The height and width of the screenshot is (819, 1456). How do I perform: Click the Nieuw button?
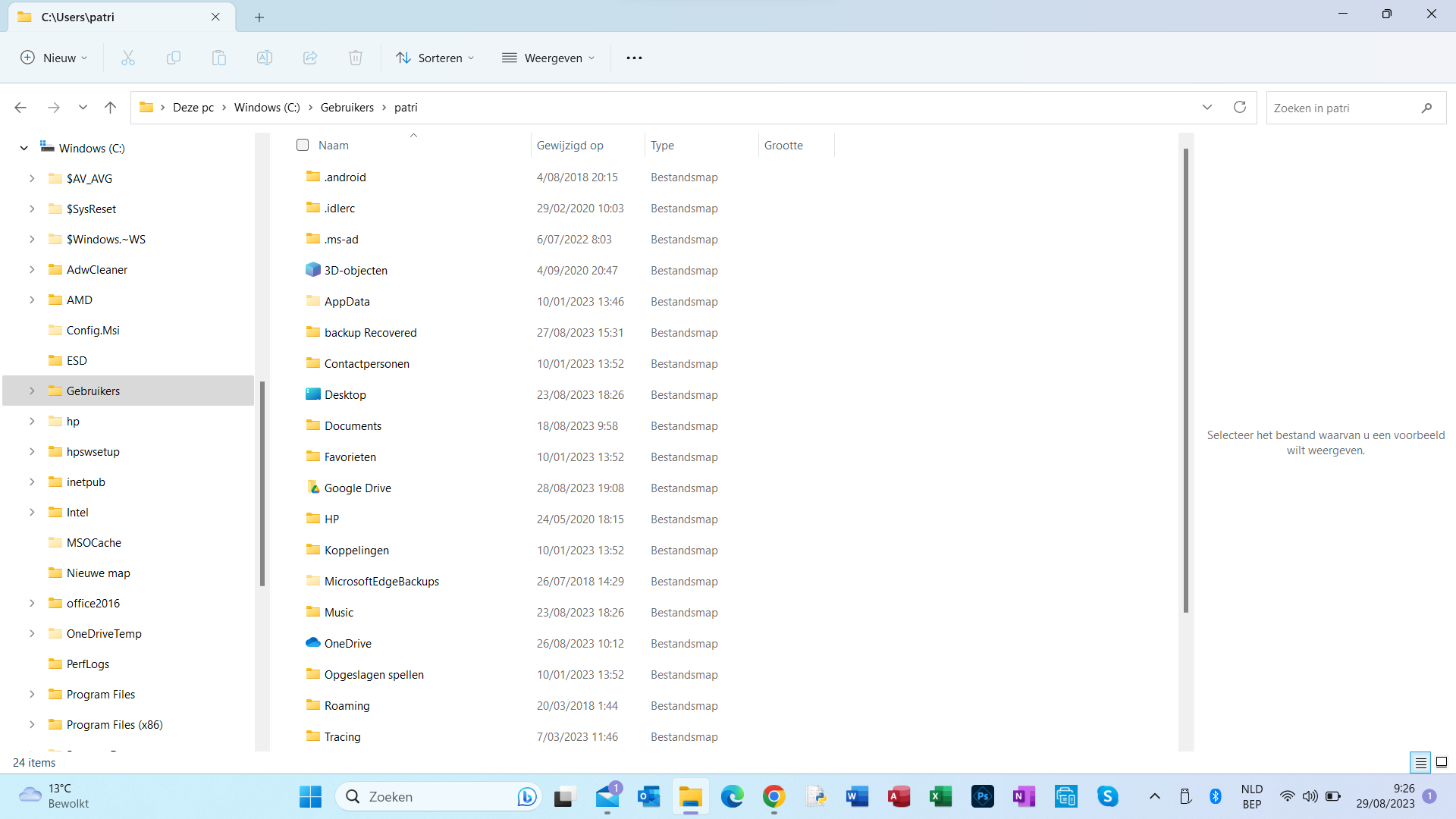54,58
